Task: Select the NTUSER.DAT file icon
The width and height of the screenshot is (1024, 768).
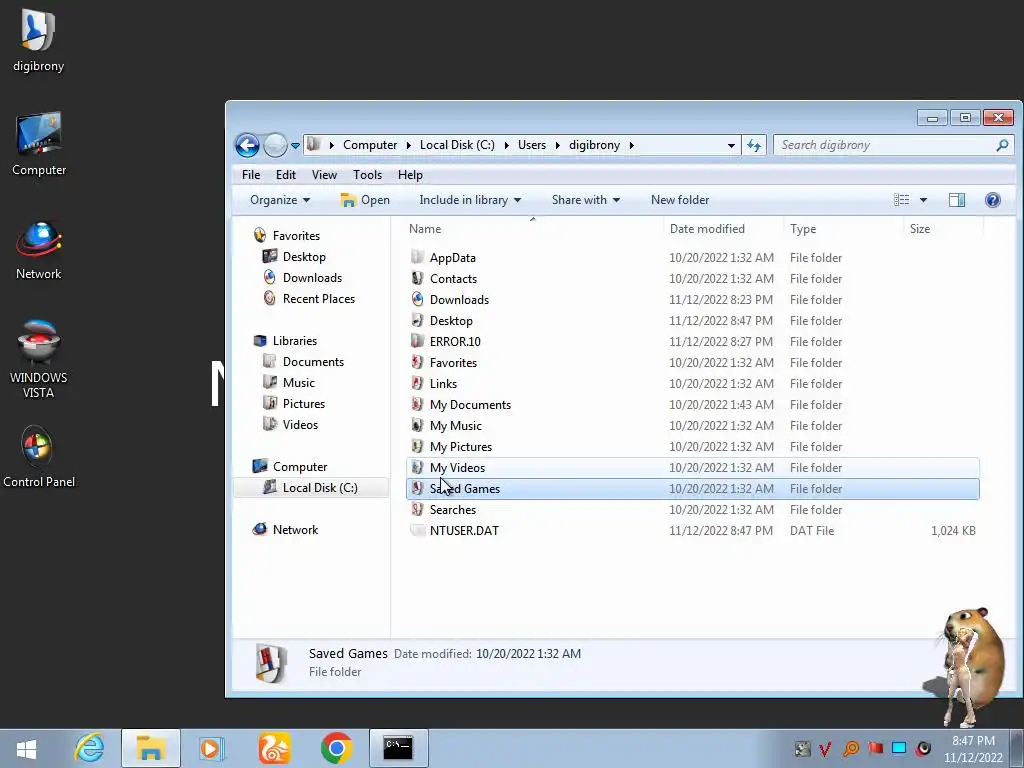Action: pos(417,530)
